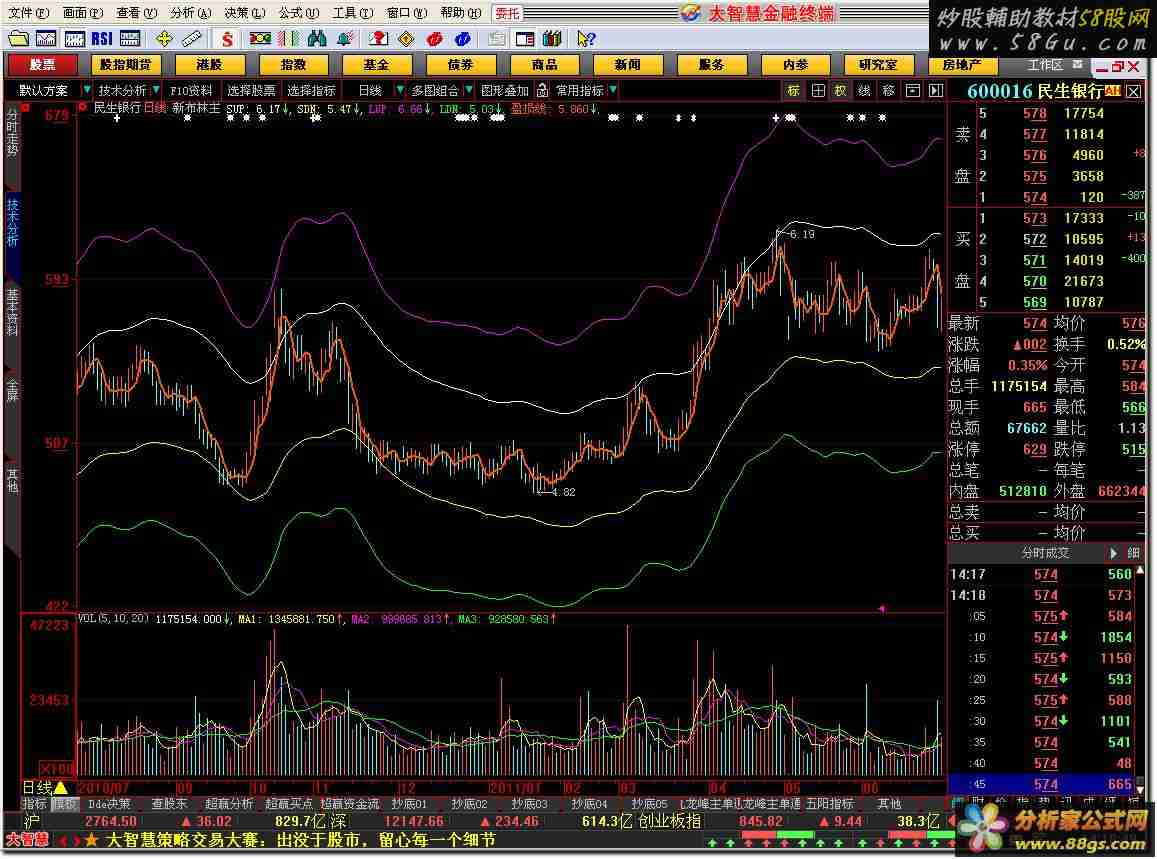The width and height of the screenshot is (1157, 859).
Task: Click the skip-to-end chart icon
Action: click(936, 91)
